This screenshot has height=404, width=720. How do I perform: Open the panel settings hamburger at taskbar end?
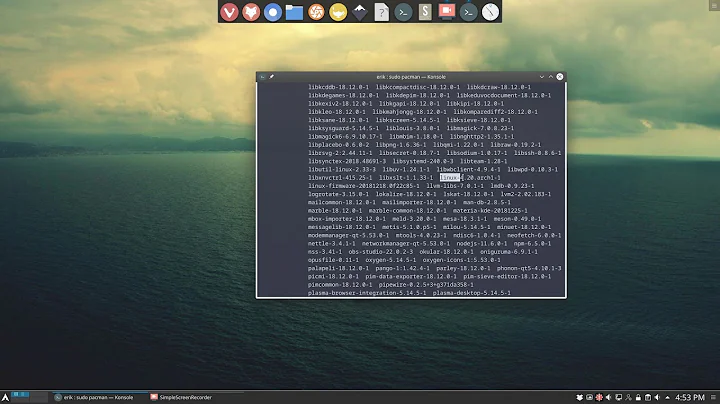pyautogui.click(x=713, y=398)
